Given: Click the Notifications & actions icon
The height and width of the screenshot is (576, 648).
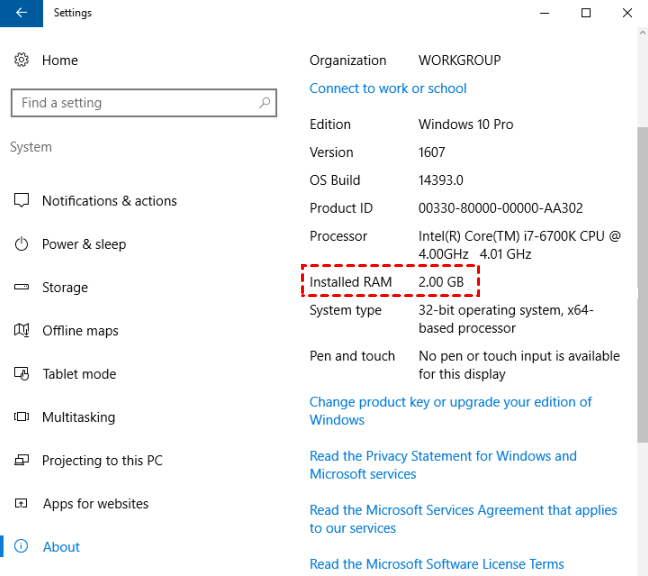Looking at the screenshot, I should point(21,200).
